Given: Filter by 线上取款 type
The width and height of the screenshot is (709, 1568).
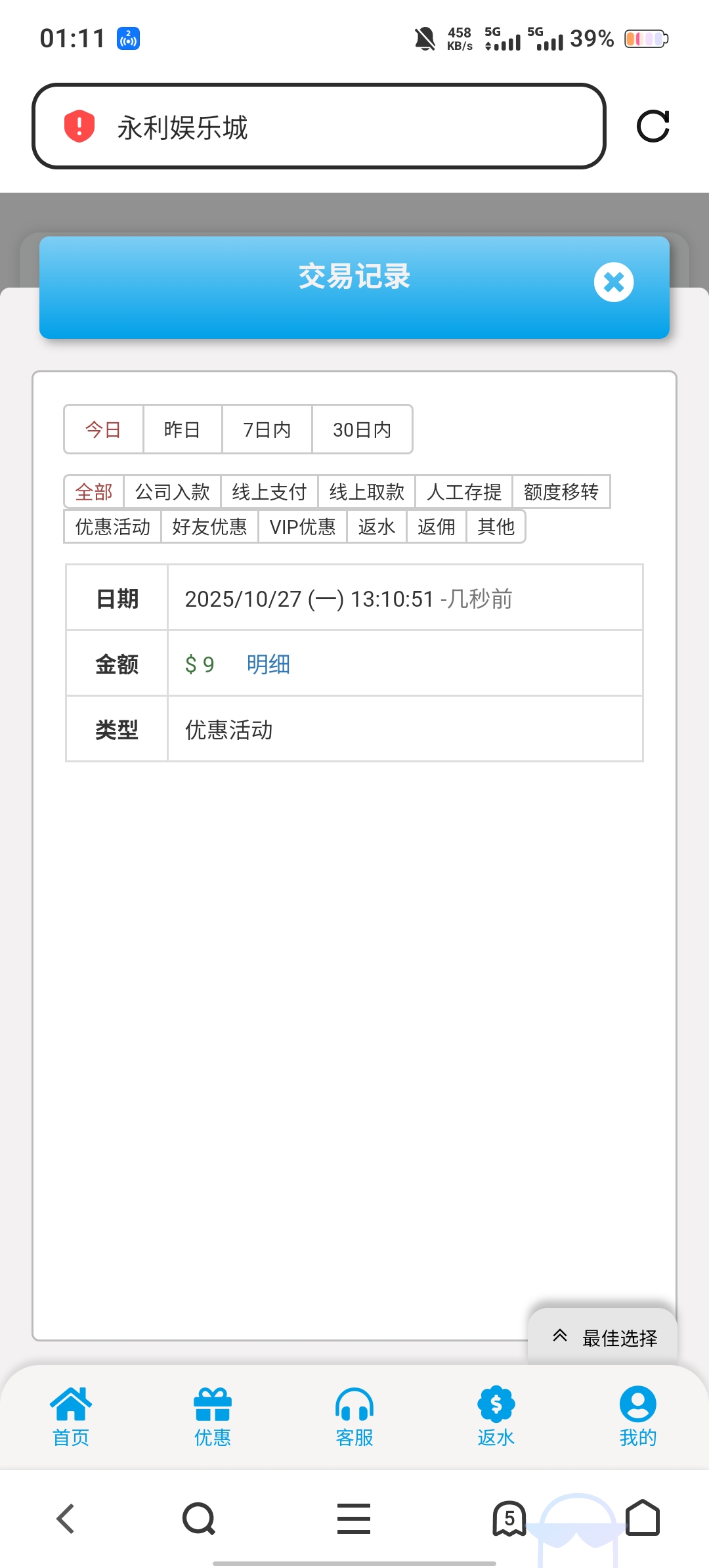Looking at the screenshot, I should tap(367, 492).
